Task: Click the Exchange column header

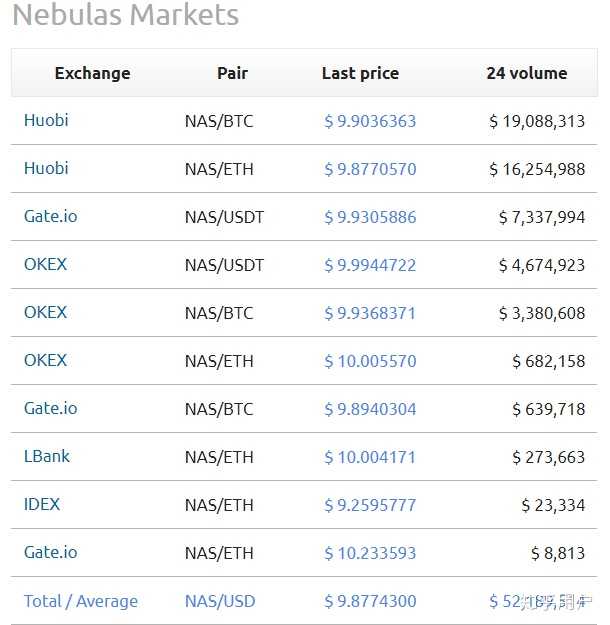Action: coord(92,73)
